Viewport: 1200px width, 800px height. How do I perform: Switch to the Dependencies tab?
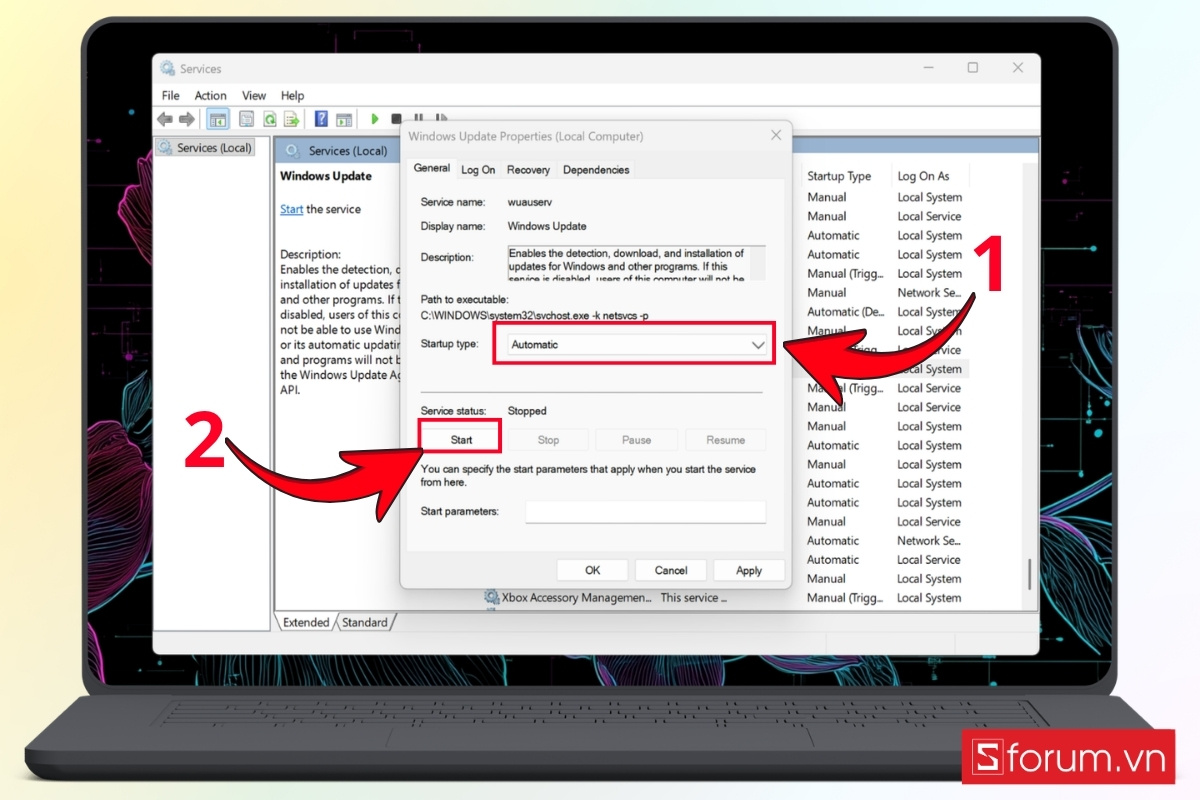pyautogui.click(x=596, y=170)
